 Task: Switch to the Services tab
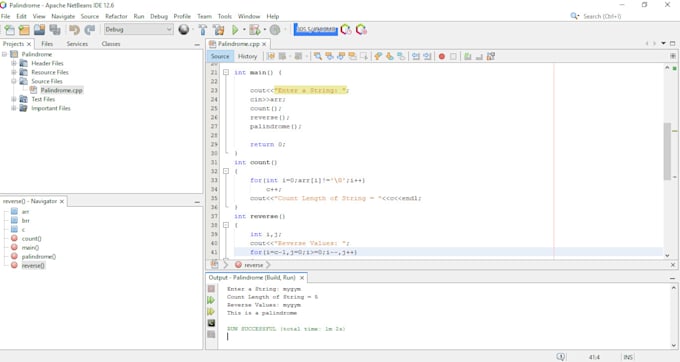pyautogui.click(x=77, y=44)
